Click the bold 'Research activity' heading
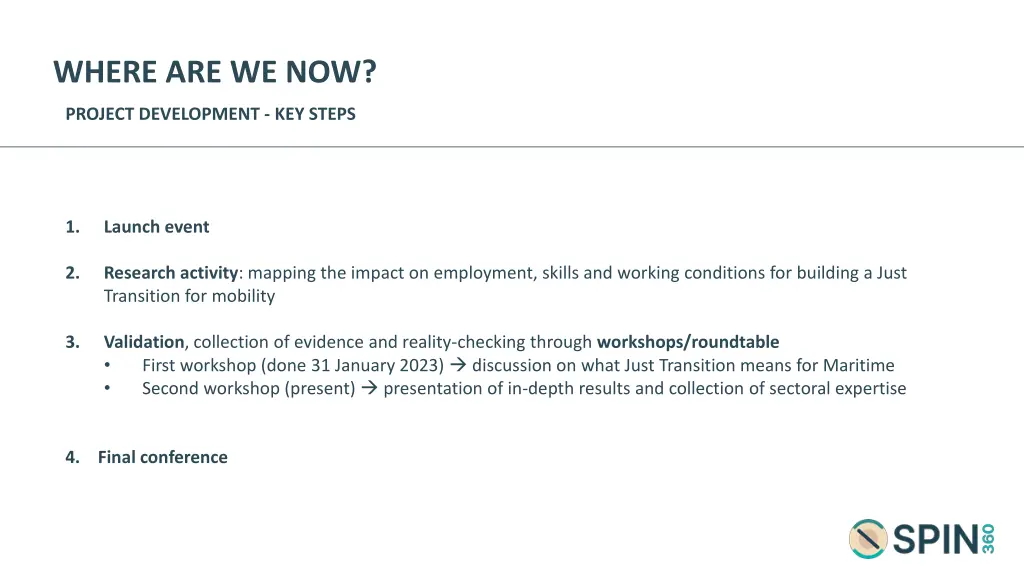Viewport: 1024px width, 576px height. pyautogui.click(x=170, y=272)
